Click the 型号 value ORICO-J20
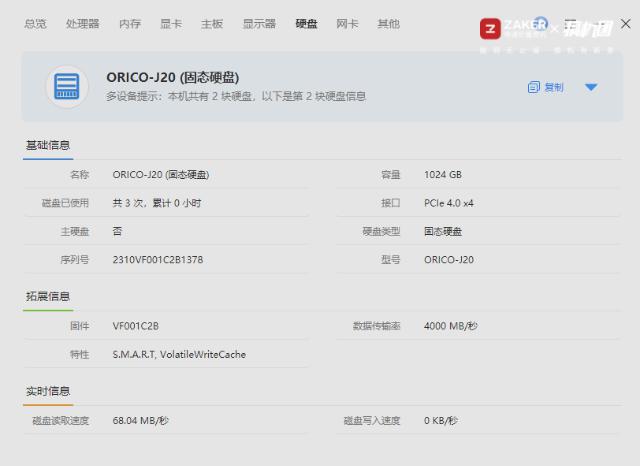Viewport: 640px width, 466px height. coord(449,260)
